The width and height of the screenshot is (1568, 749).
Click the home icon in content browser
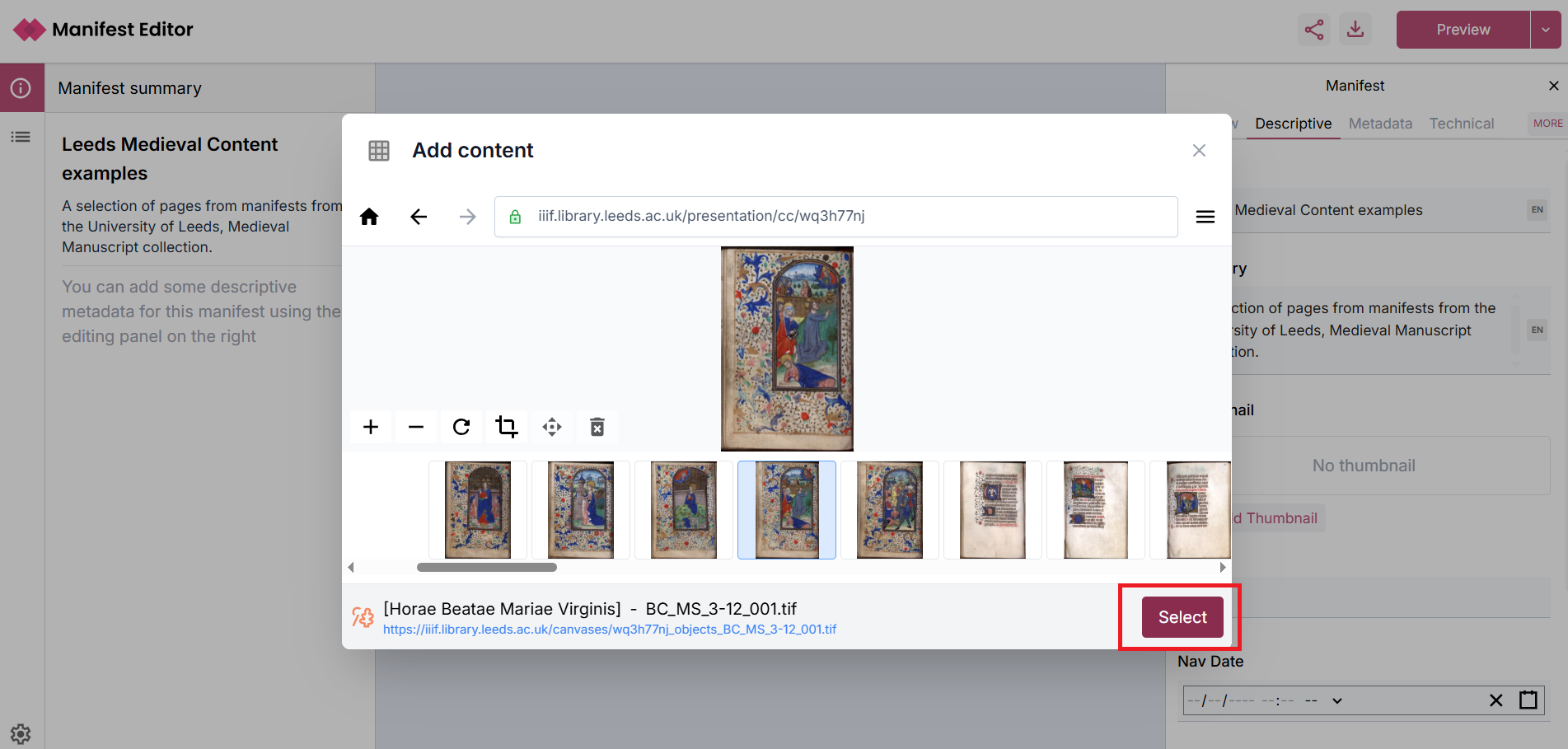click(x=369, y=217)
